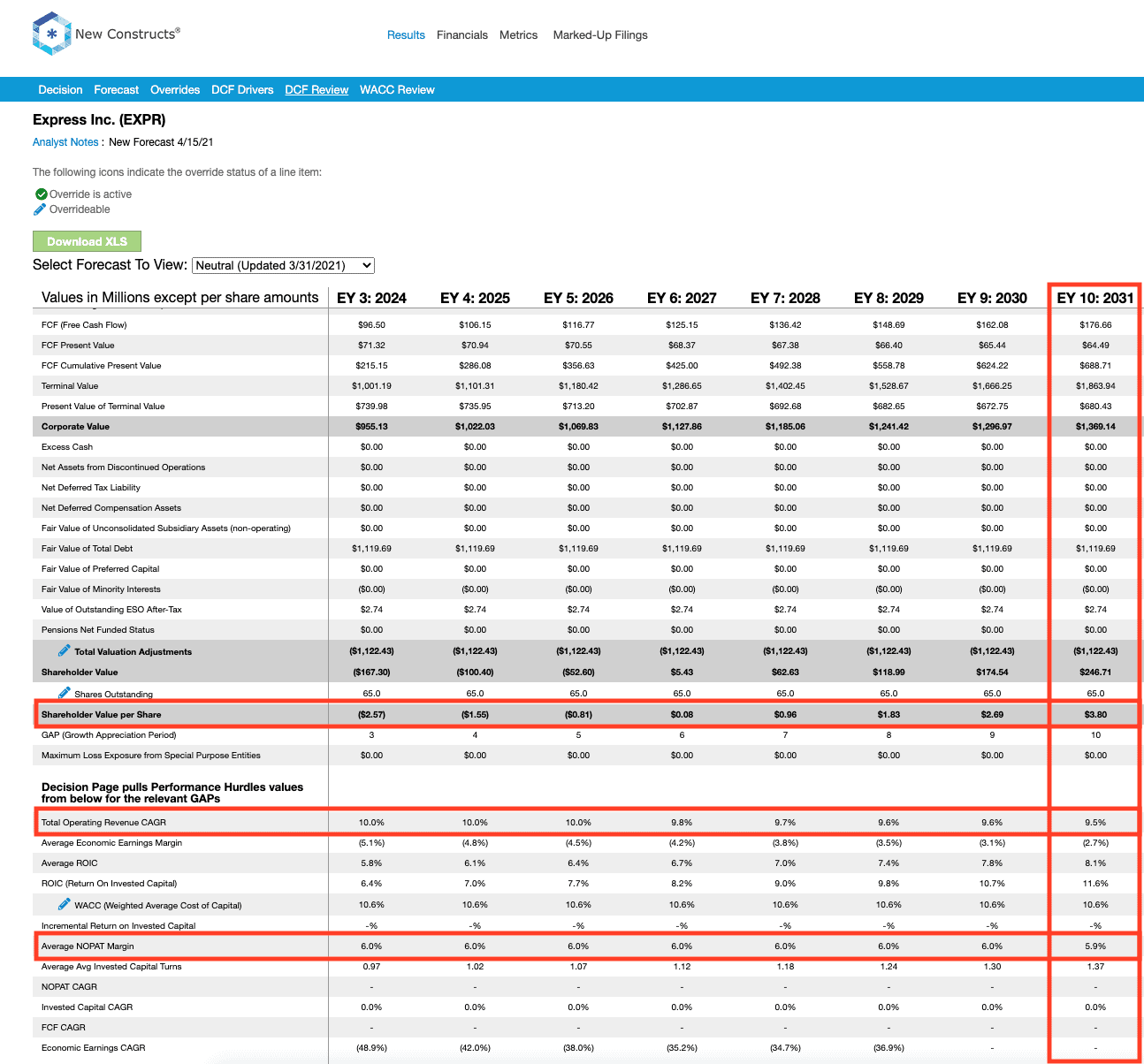The height and width of the screenshot is (1064, 1144).
Task: Click the Average Economic Earnings Margin label
Action: point(111,843)
